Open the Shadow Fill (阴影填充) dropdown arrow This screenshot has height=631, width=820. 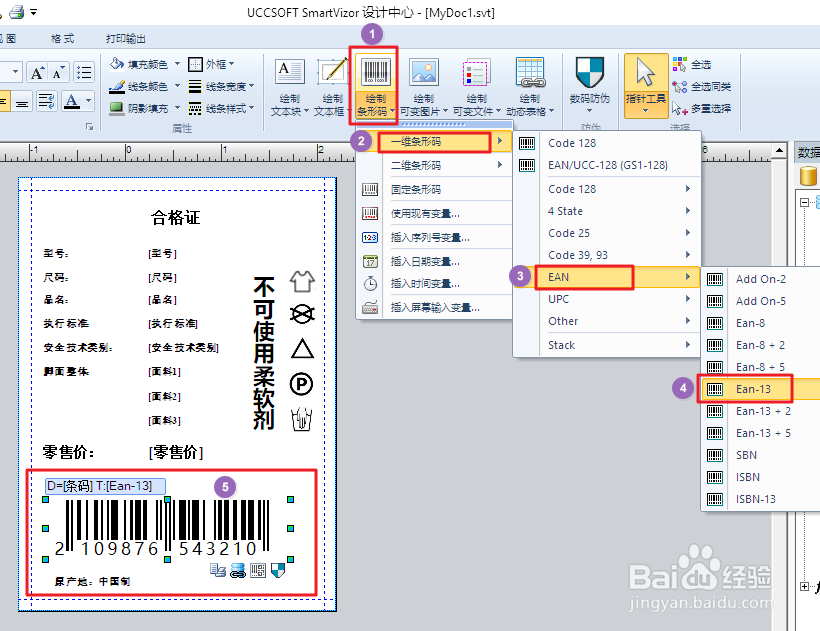[x=177, y=108]
